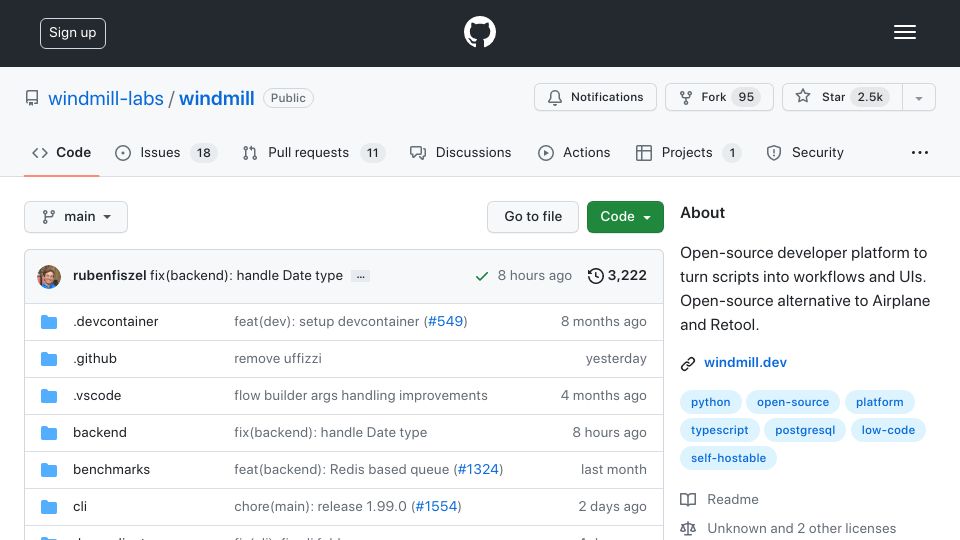Open the Projects tab
Screen dimensions: 960x540
pyautogui.click(x=688, y=152)
